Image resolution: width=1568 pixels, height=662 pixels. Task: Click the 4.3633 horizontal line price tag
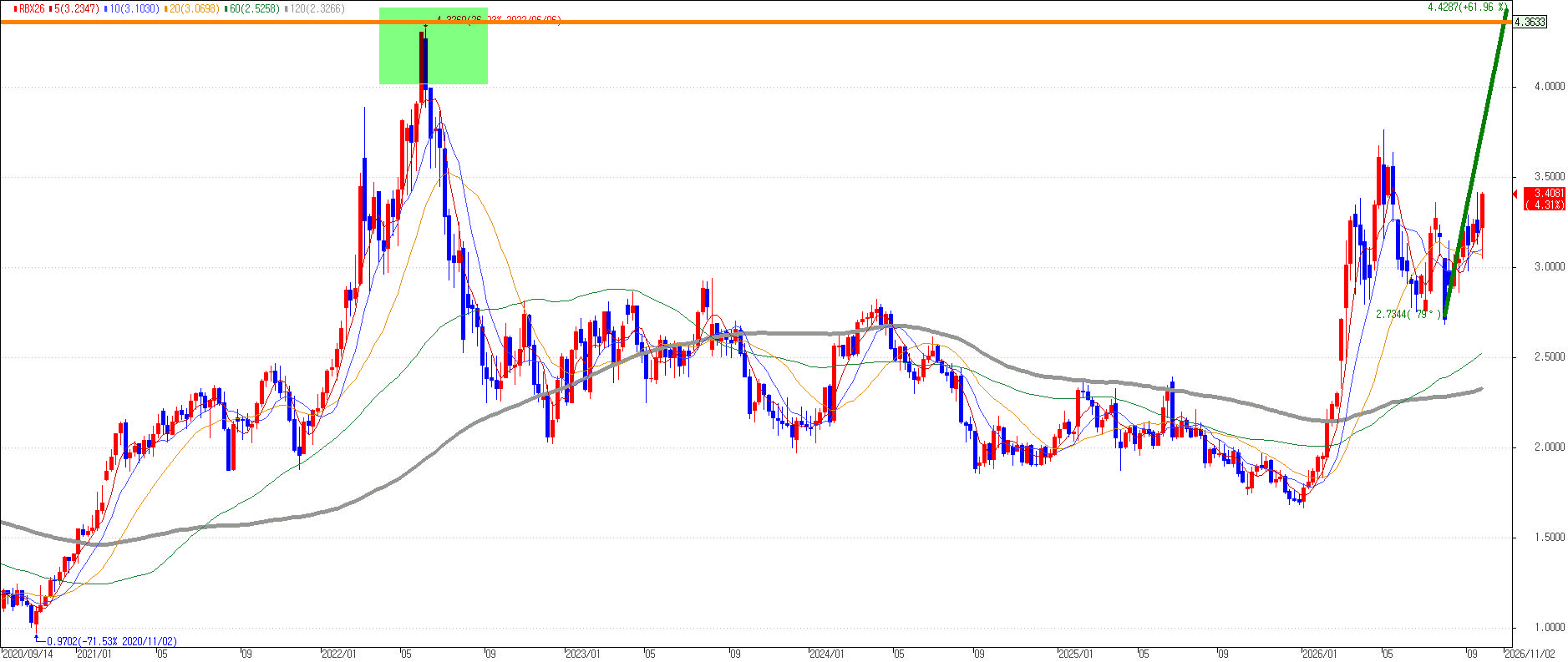click(x=1530, y=23)
